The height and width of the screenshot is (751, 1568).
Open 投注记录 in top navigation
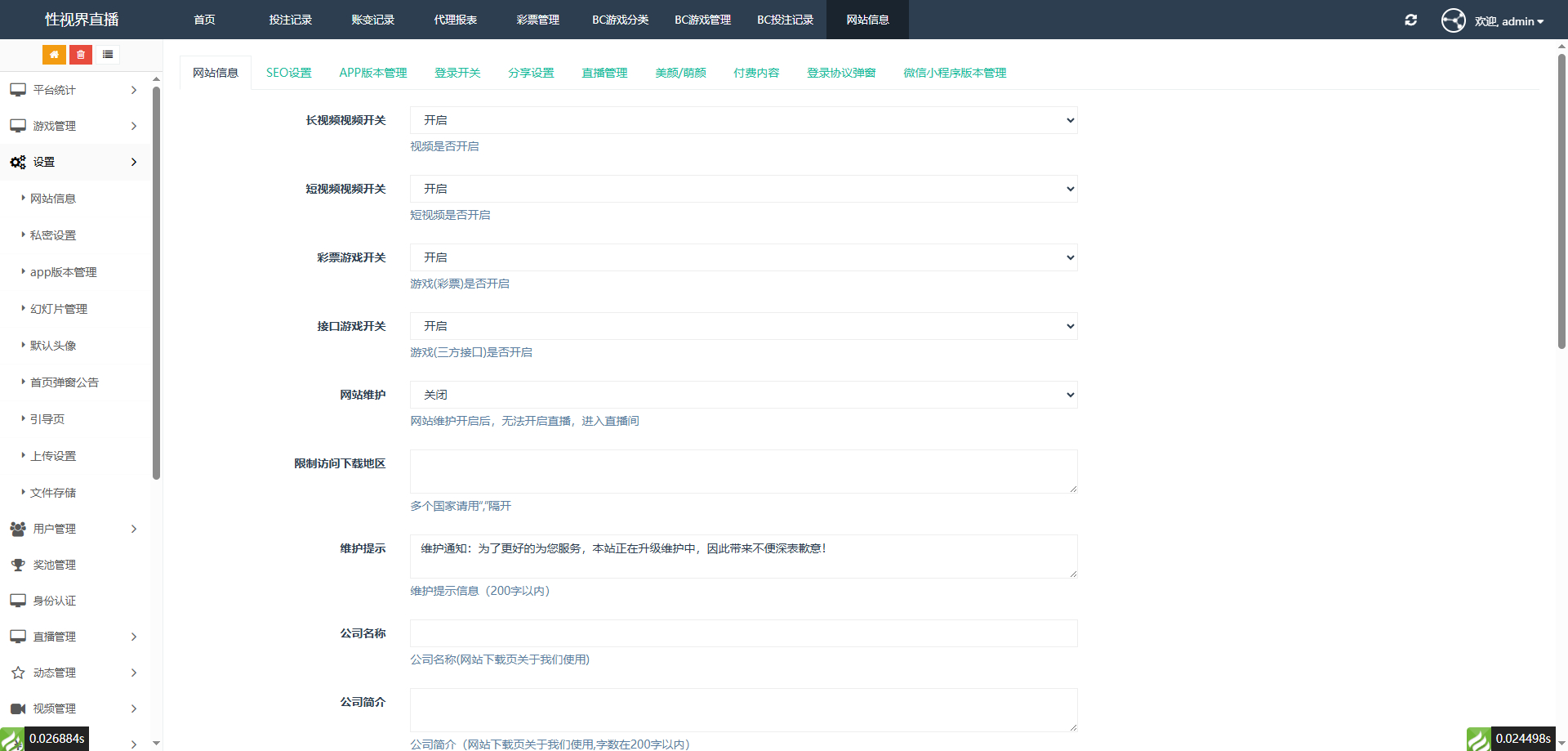tap(291, 20)
